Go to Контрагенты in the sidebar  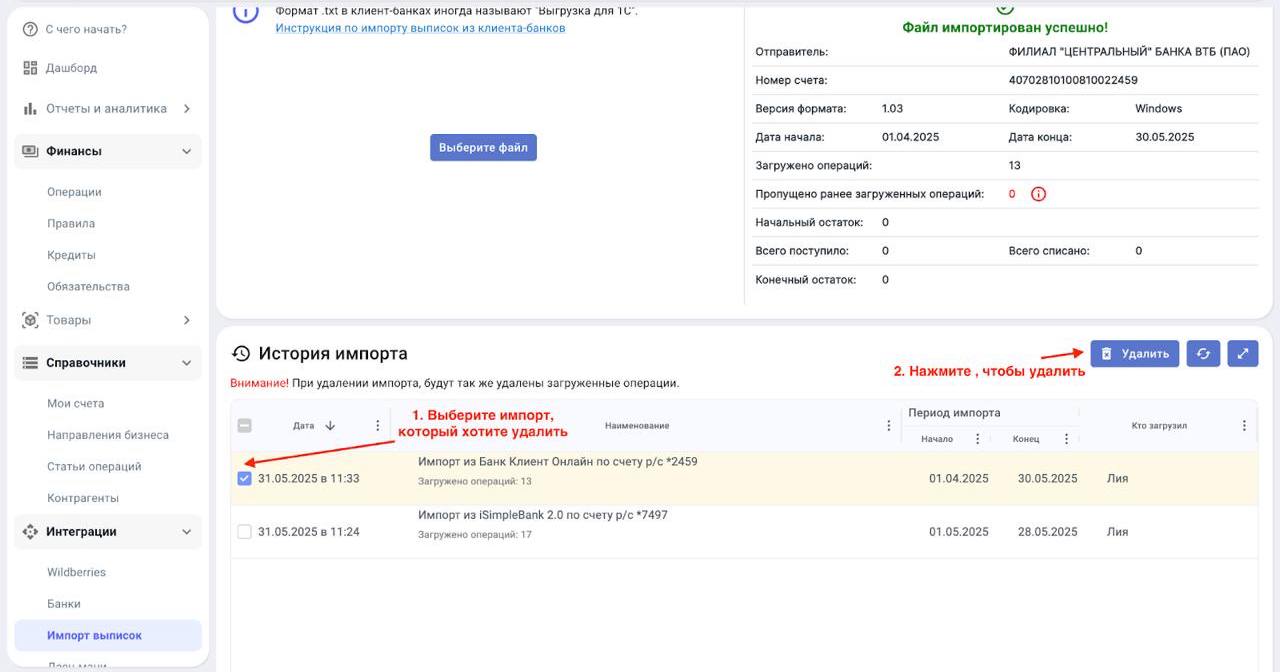pos(83,498)
